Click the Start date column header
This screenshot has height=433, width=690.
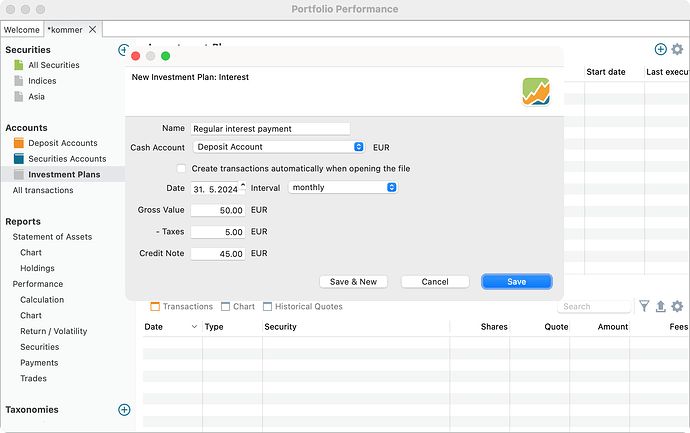click(x=606, y=72)
